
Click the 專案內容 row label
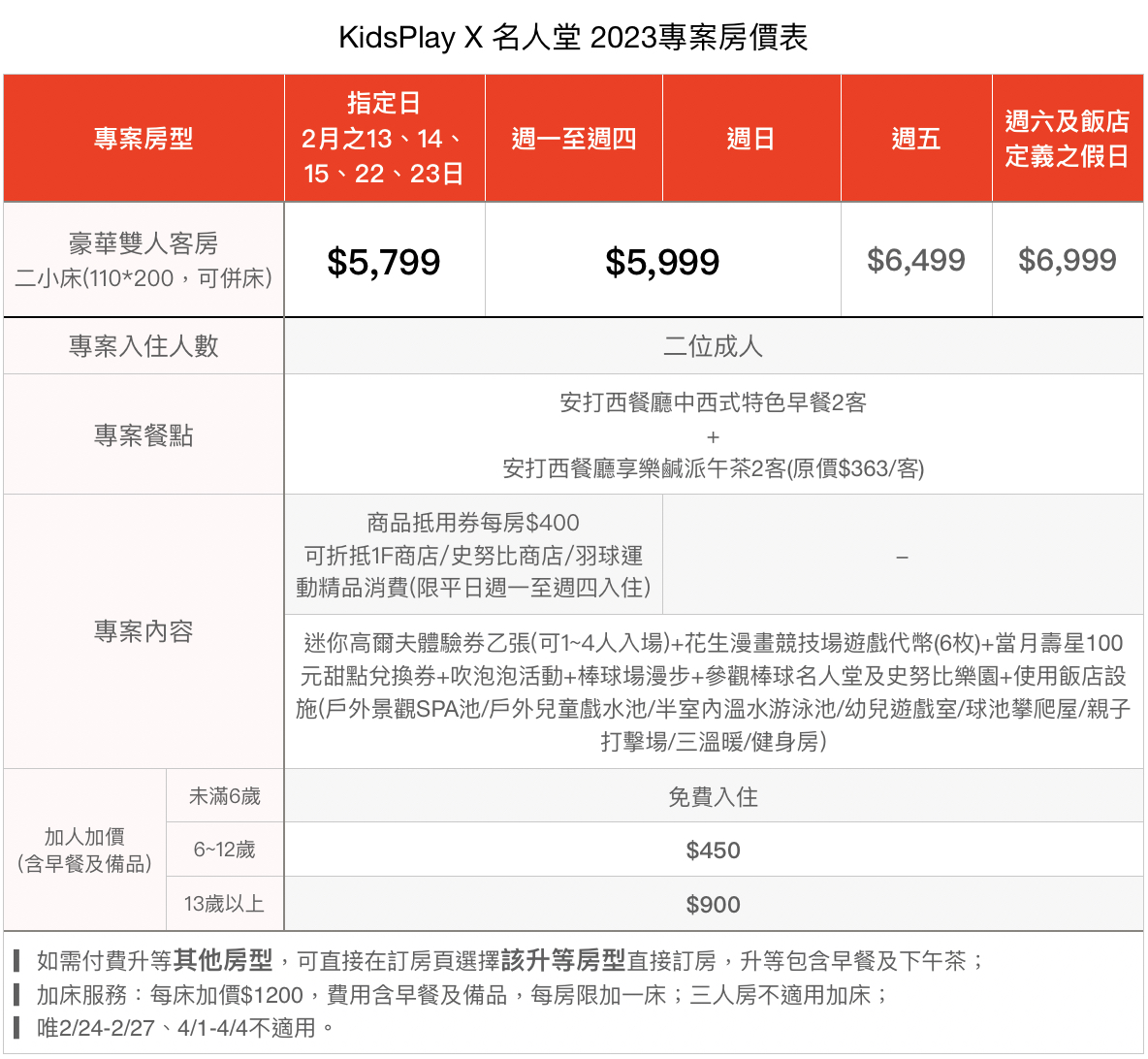[143, 631]
